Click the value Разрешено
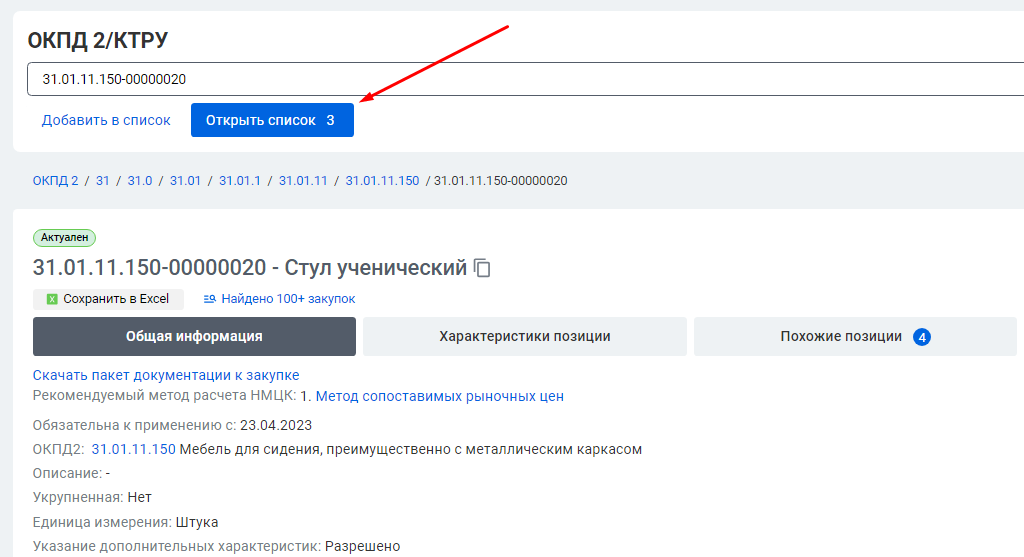Viewport: 1024px width, 557px height. click(362, 546)
